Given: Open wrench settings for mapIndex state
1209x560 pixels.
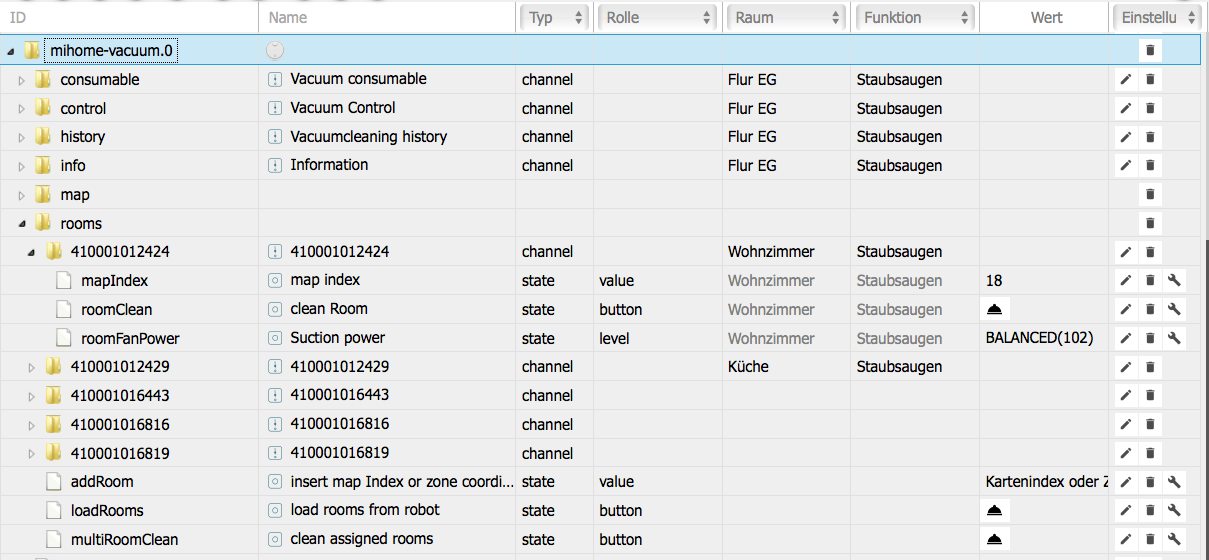Looking at the screenshot, I should click(x=1175, y=281).
